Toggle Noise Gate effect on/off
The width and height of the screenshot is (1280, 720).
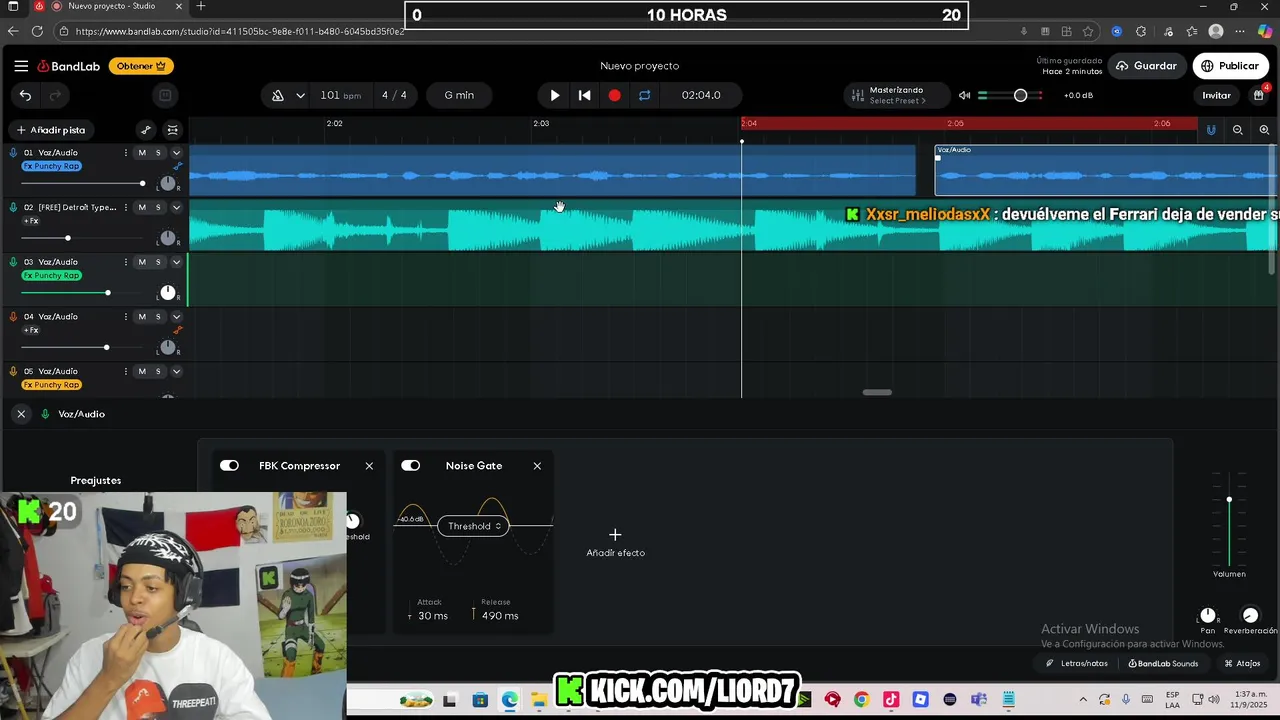coord(410,466)
